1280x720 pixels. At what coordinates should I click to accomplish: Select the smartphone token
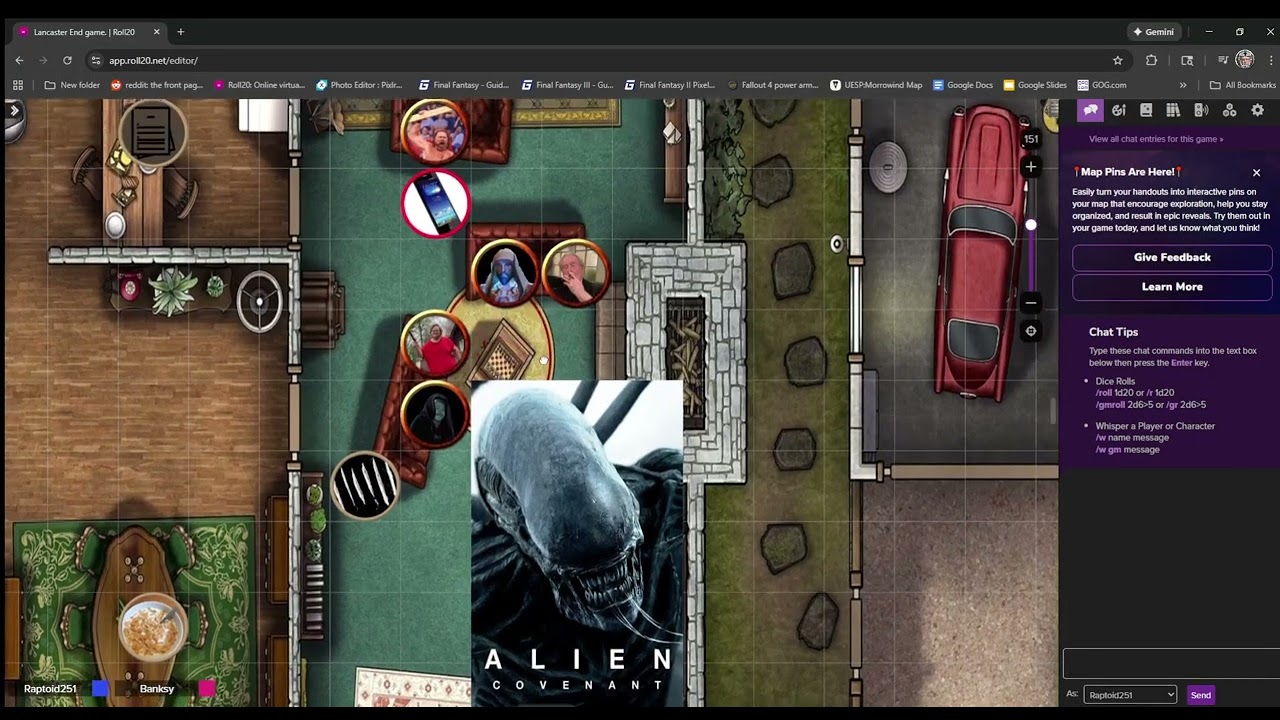[x=436, y=204]
